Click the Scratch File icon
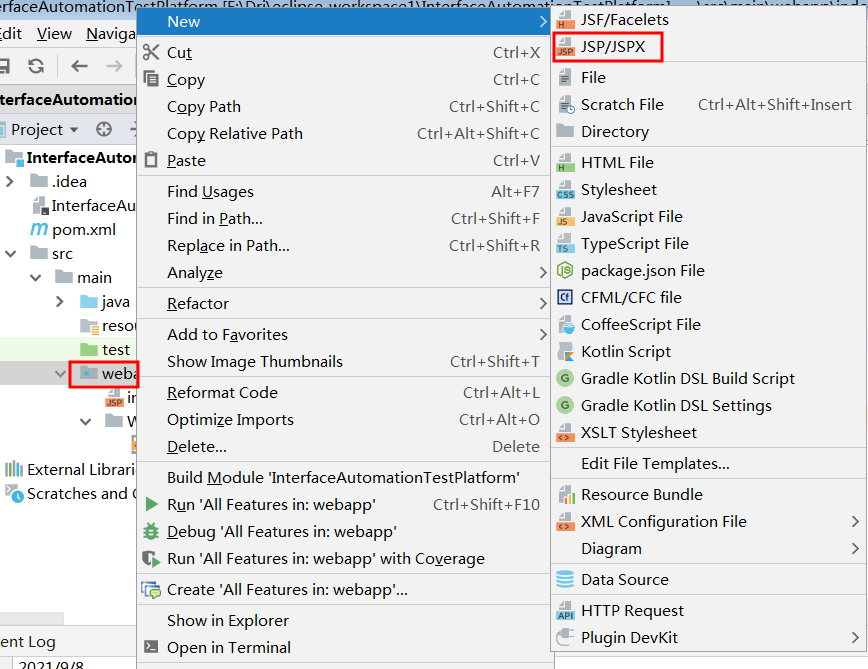Screen dimensions: 868x669 [565, 105]
